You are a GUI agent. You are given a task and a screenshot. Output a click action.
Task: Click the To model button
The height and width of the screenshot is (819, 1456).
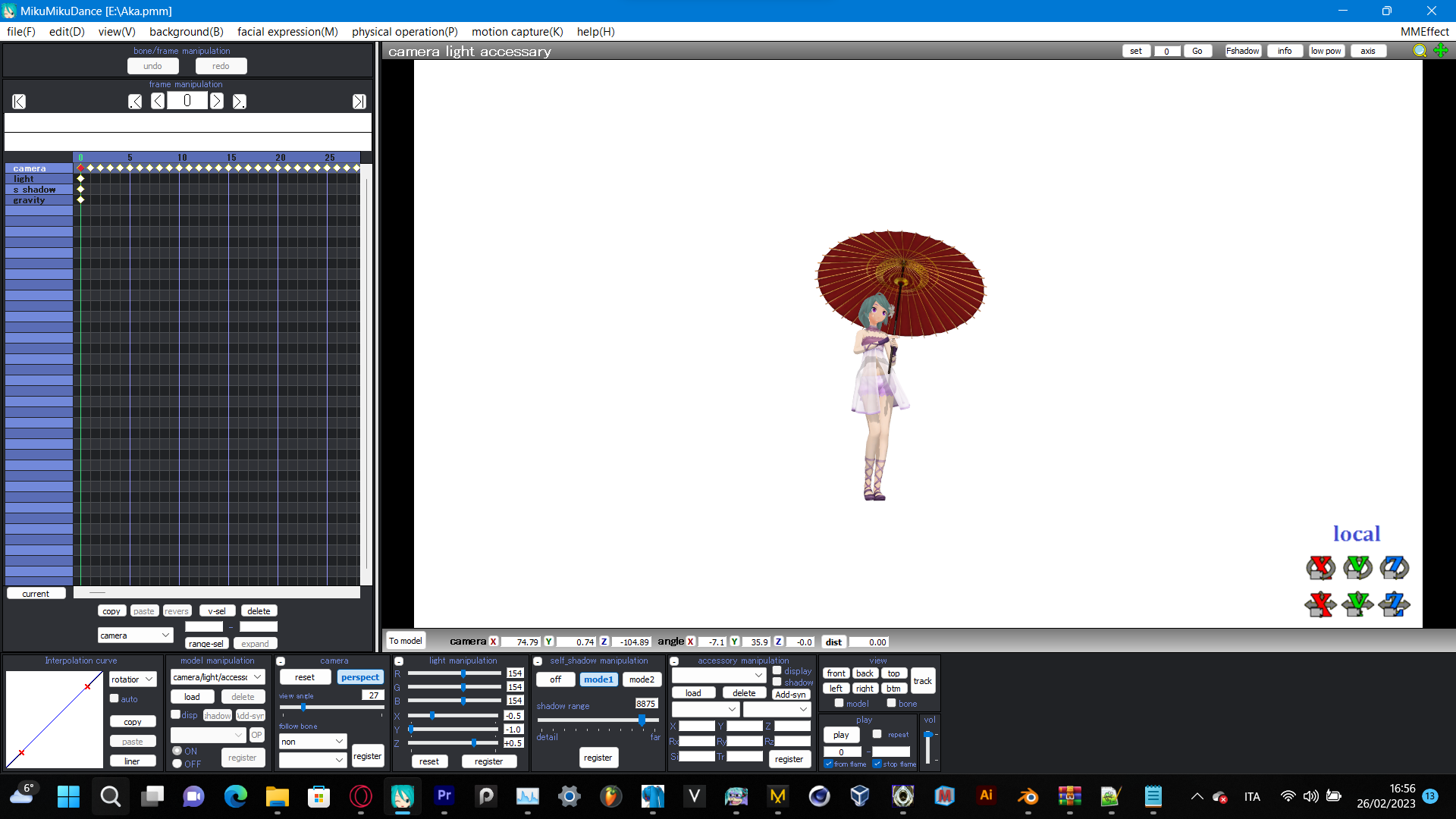click(406, 641)
